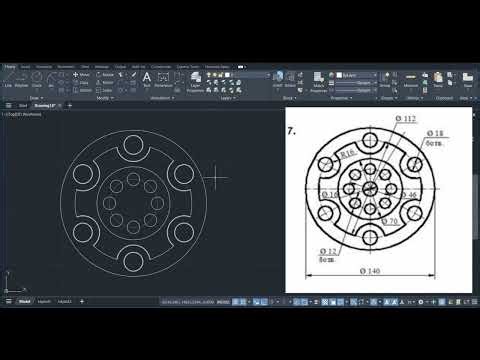Close the Drawing1 file tab
The width and height of the screenshot is (480, 360).
click(60, 106)
